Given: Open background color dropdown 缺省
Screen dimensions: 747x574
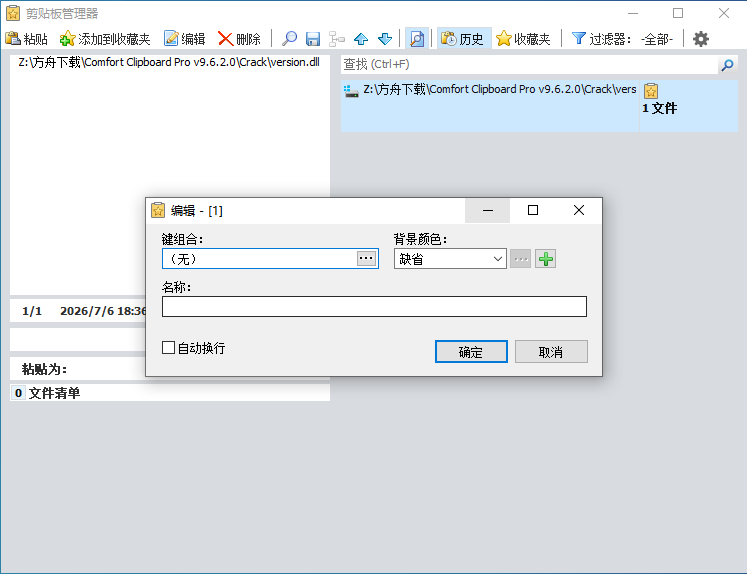Looking at the screenshot, I should coord(450,259).
